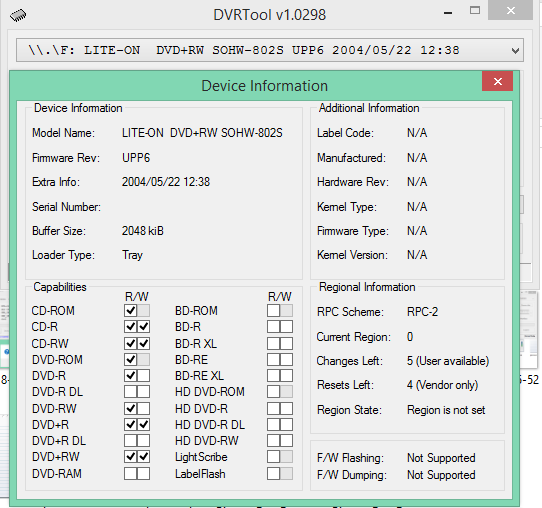
Task: Toggle LabelFlash checkbox
Action: point(273,473)
